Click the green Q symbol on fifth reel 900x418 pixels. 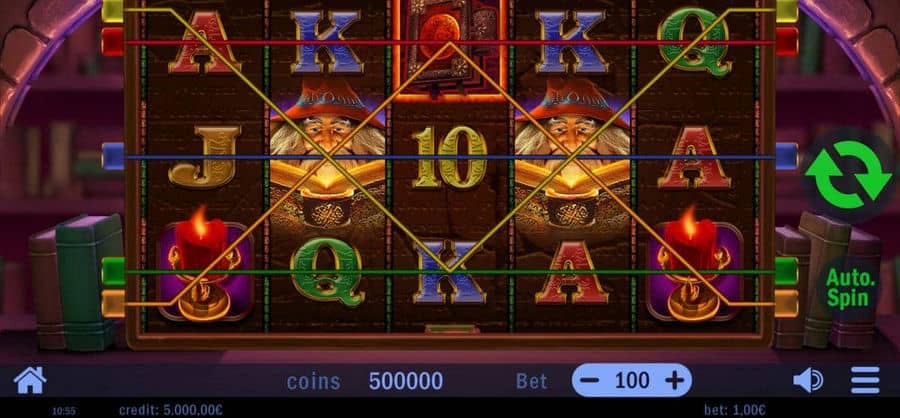[694, 42]
